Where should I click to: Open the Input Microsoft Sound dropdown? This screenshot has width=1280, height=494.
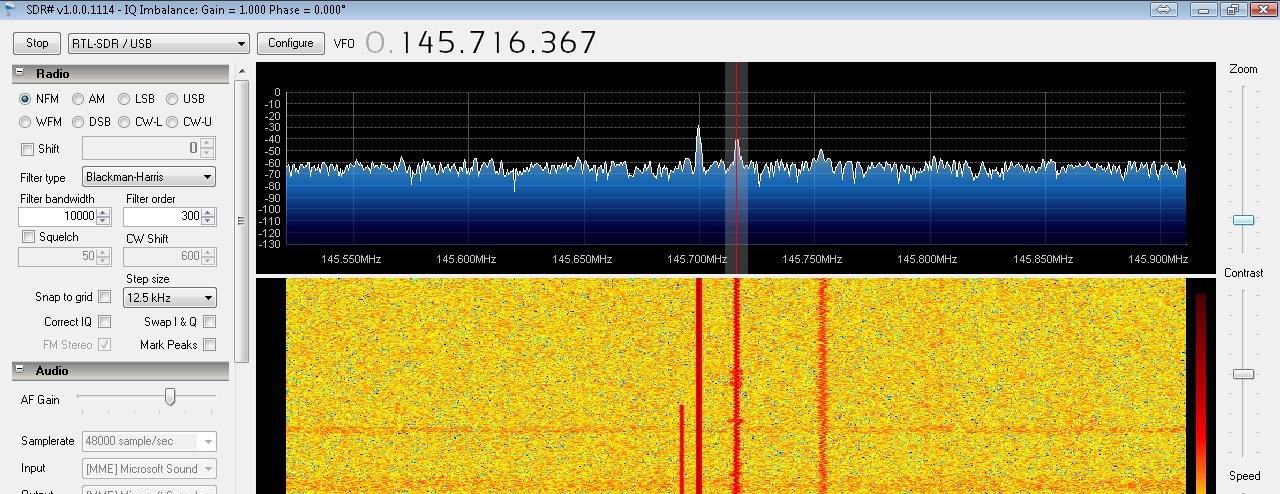tap(149, 469)
